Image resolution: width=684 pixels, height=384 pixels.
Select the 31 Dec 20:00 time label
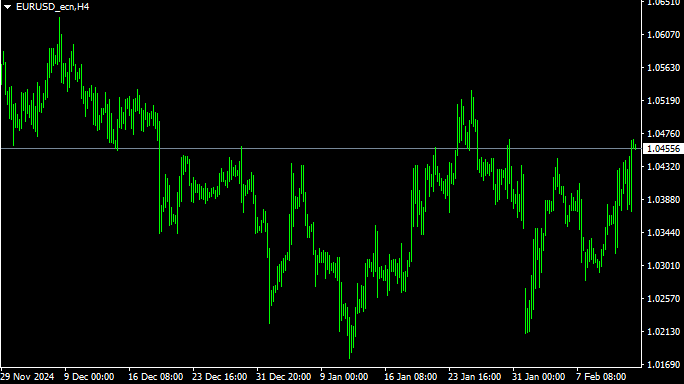point(284,377)
